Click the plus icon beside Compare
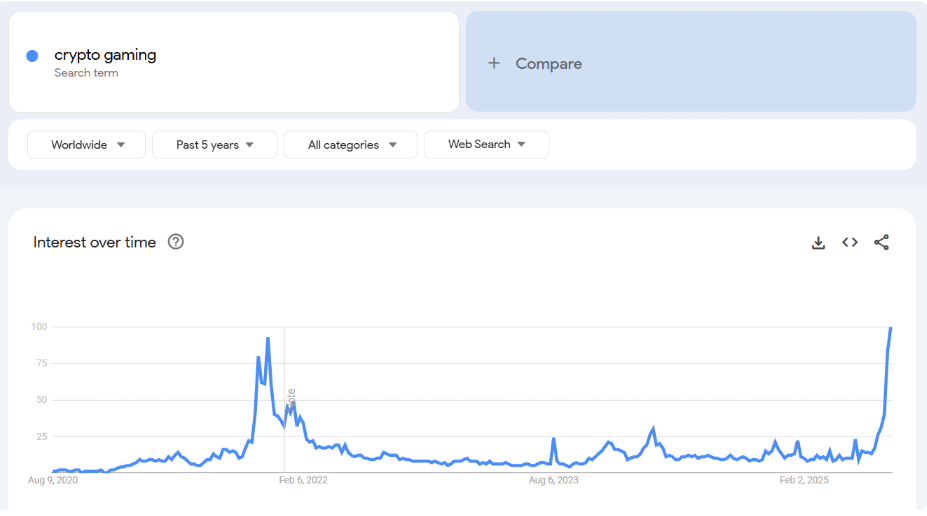The image size is (927, 516). 494,63
